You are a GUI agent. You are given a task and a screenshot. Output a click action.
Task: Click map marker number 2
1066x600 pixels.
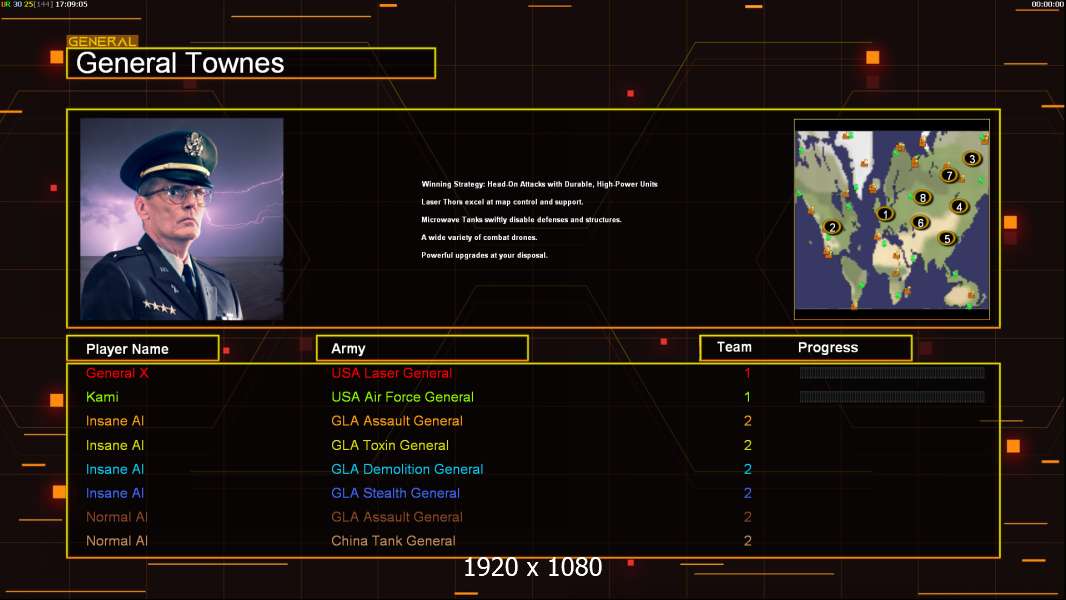[832, 227]
